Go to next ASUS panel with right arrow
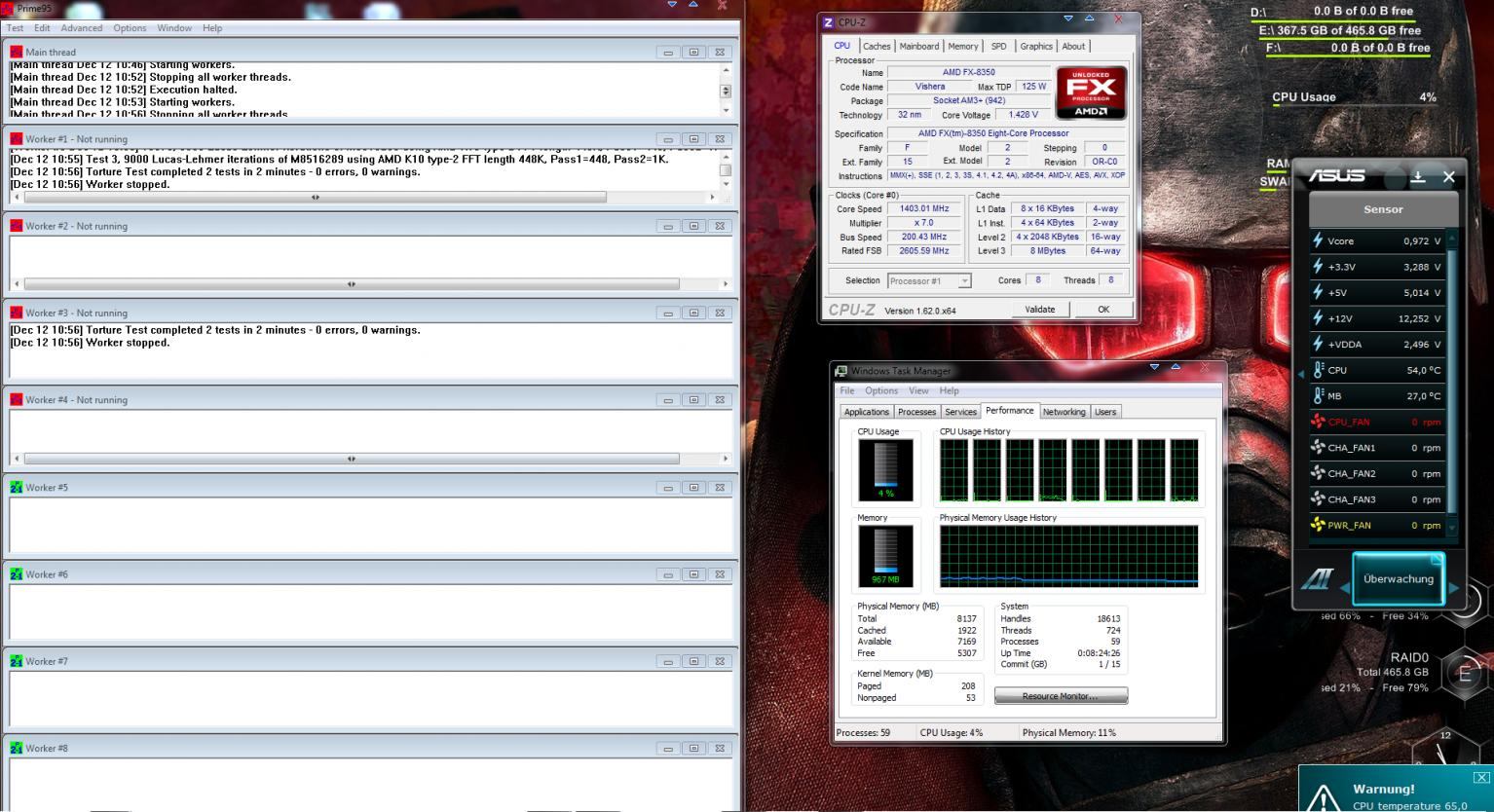This screenshot has width=1494, height=812. click(x=1454, y=587)
